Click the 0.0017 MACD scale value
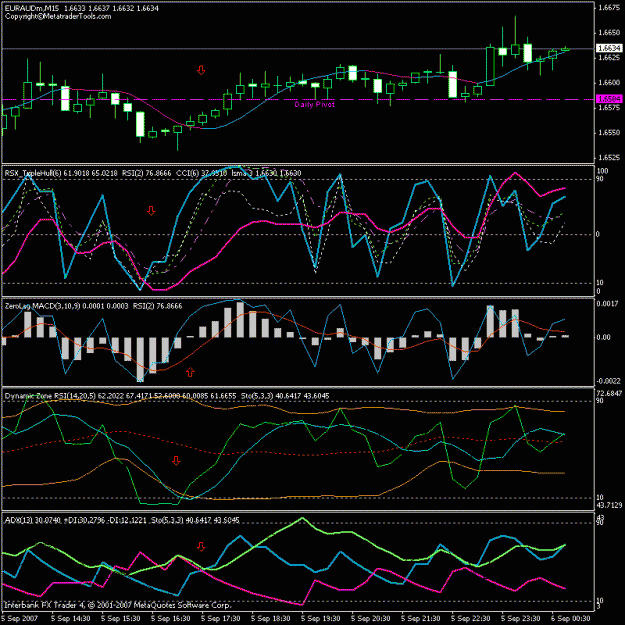This screenshot has height=625, width=625. [607, 304]
